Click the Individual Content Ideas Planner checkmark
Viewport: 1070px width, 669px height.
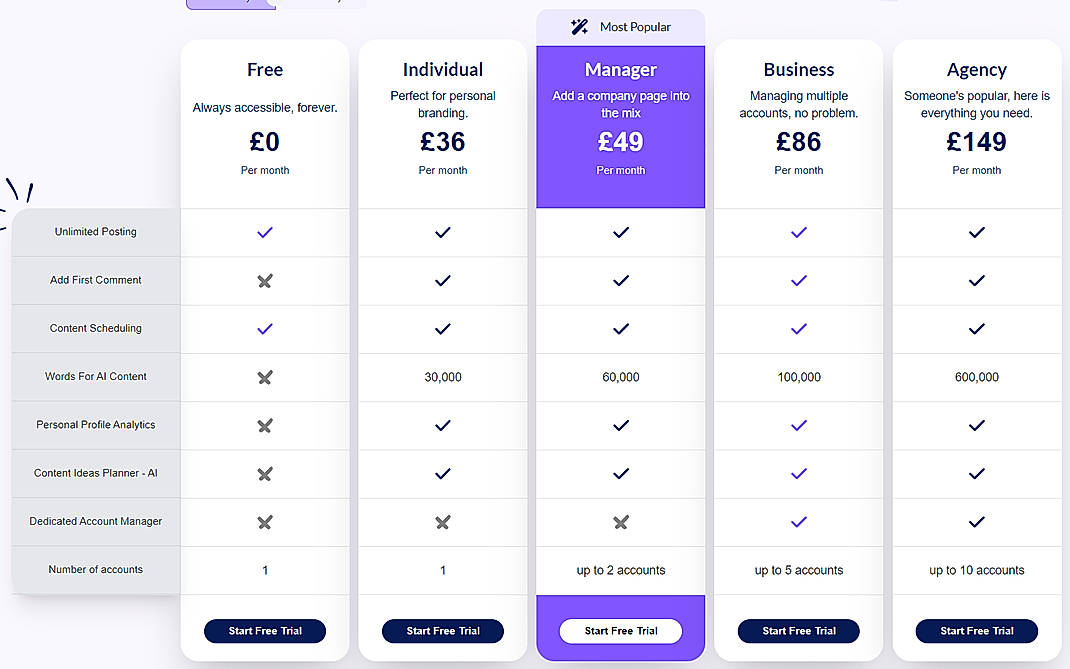click(442, 473)
